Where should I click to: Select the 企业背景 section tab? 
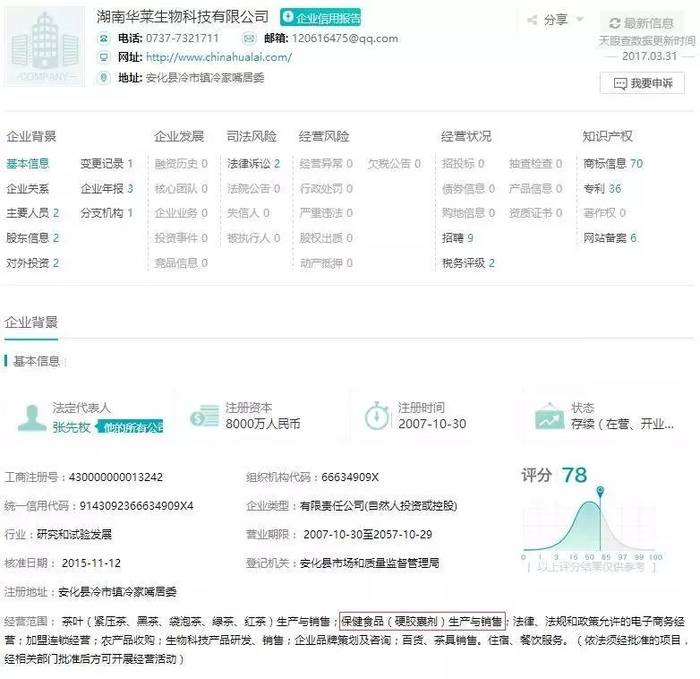[x=31, y=322]
